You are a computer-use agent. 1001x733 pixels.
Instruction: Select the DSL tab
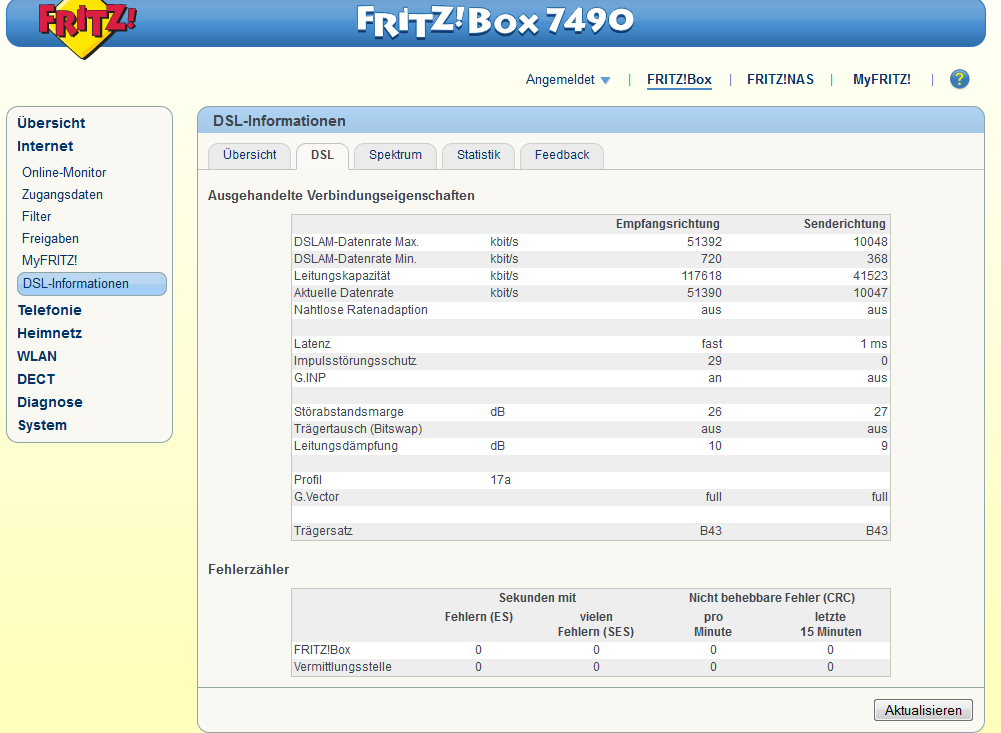(x=322, y=155)
